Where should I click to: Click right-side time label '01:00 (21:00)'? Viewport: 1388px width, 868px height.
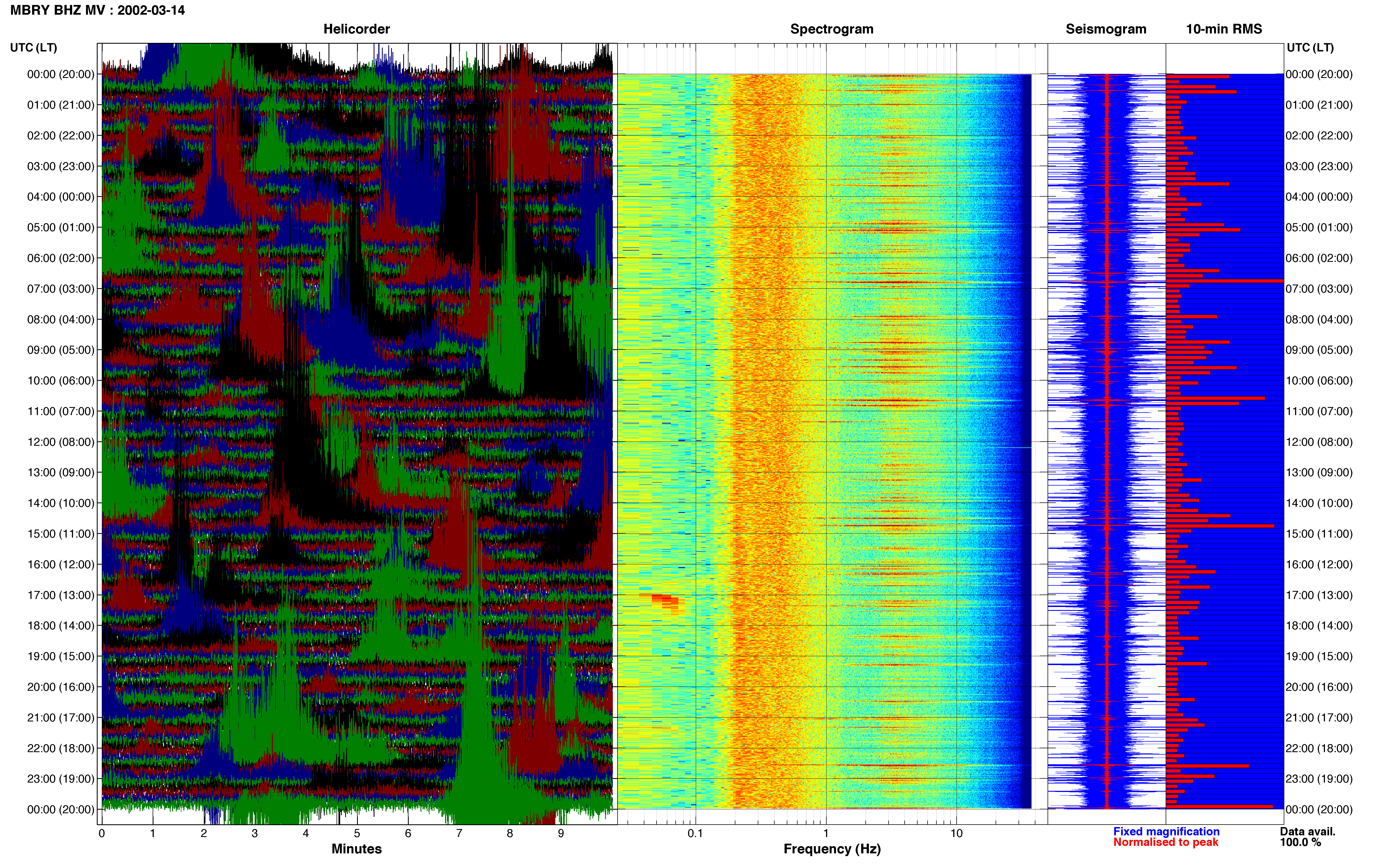[x=1319, y=105]
